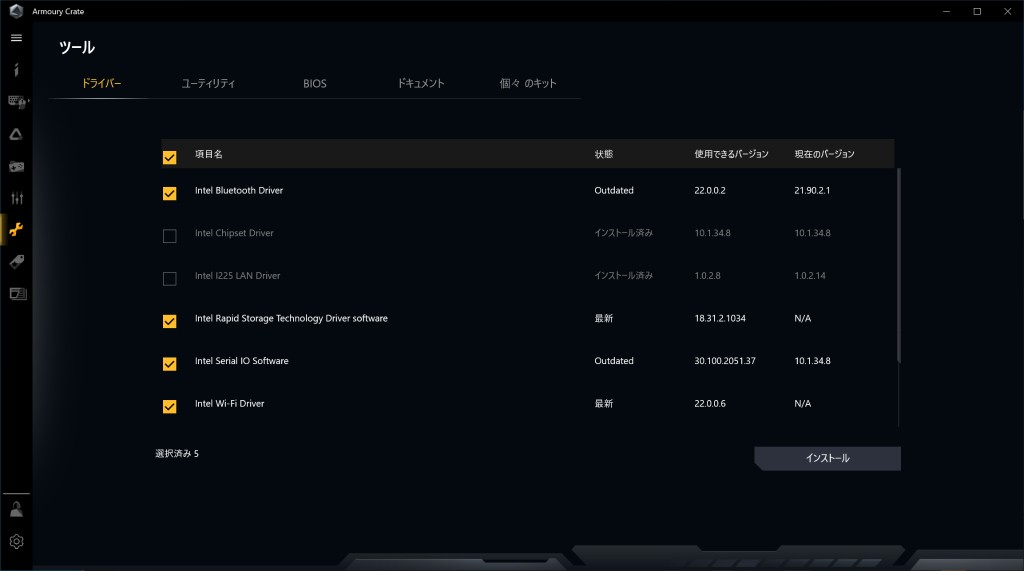Maximize the Armoury Crate window
This screenshot has width=1024, height=571.
coord(977,11)
